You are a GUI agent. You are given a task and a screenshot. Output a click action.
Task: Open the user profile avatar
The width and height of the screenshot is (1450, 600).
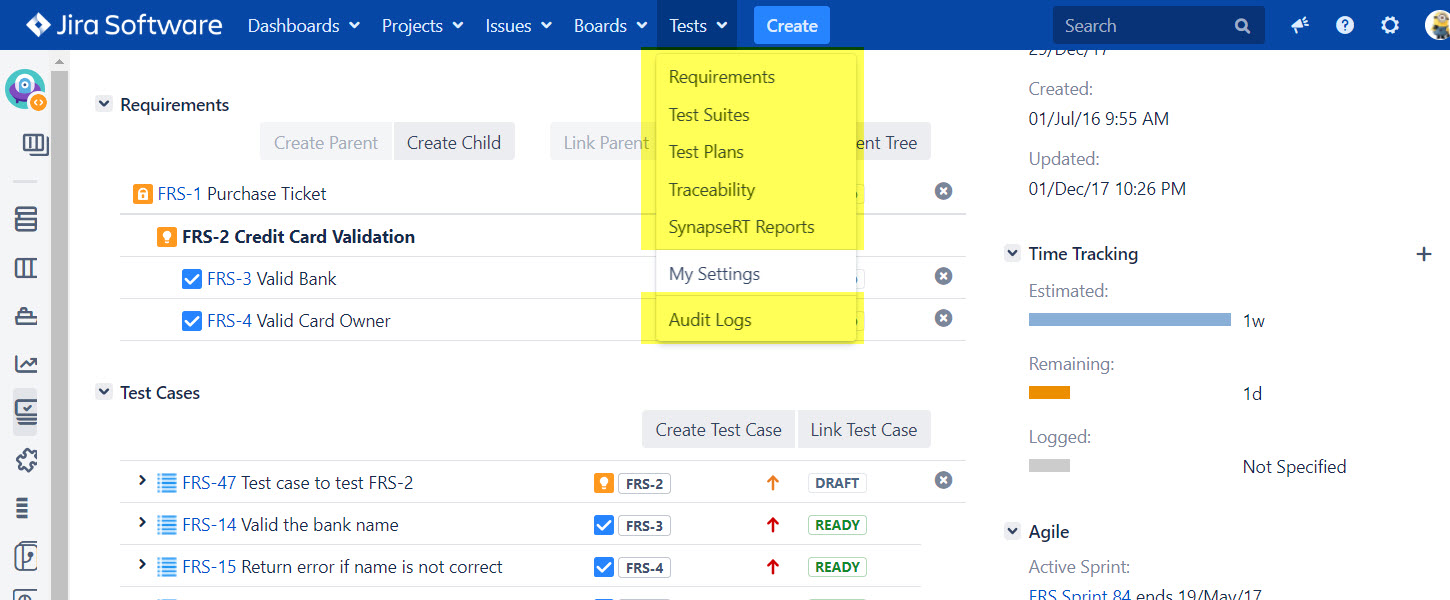pyautogui.click(x=1438, y=26)
